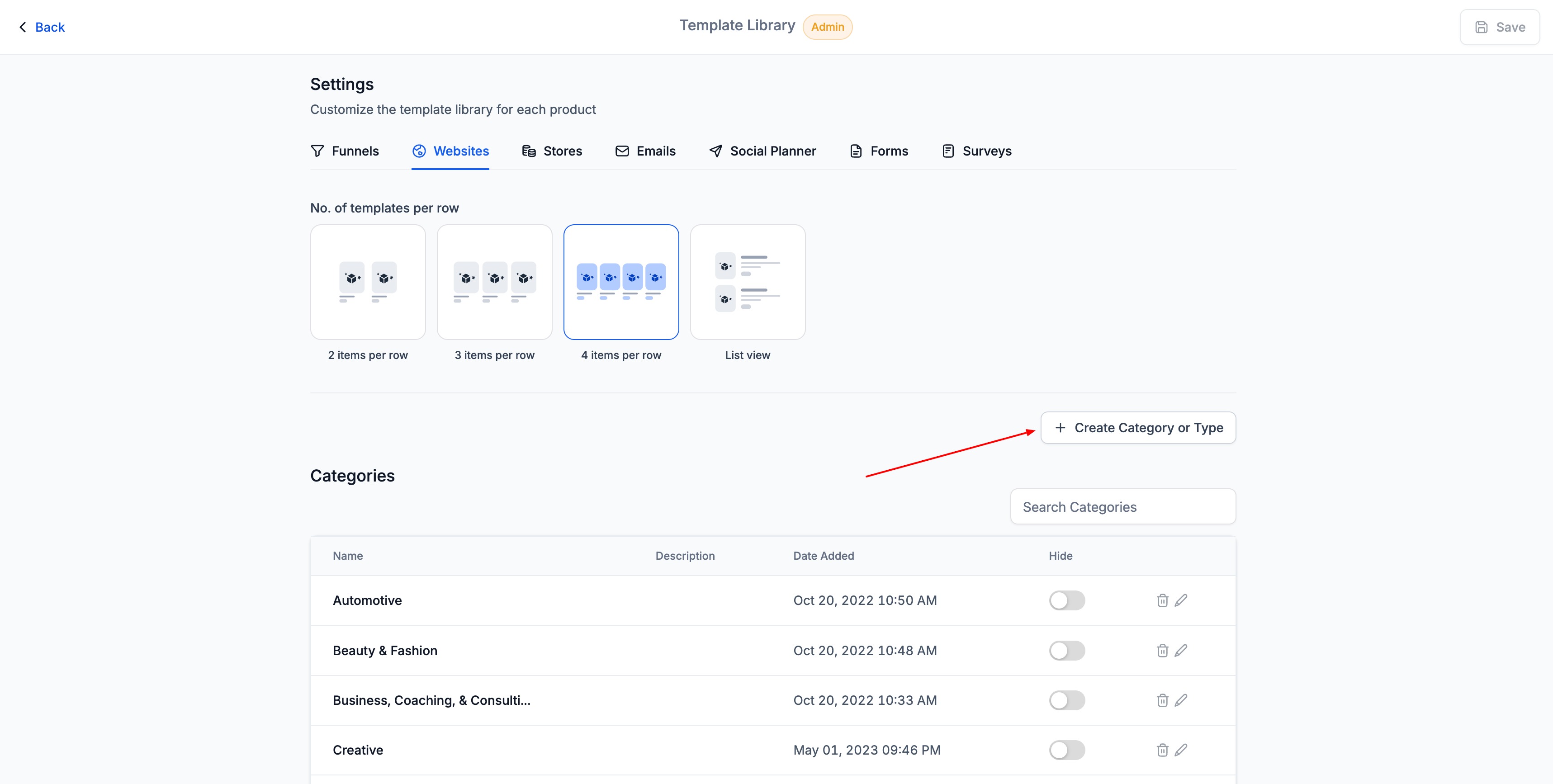Toggle hide switch for Automotive
Viewport: 1553px width, 784px height.
1066,600
